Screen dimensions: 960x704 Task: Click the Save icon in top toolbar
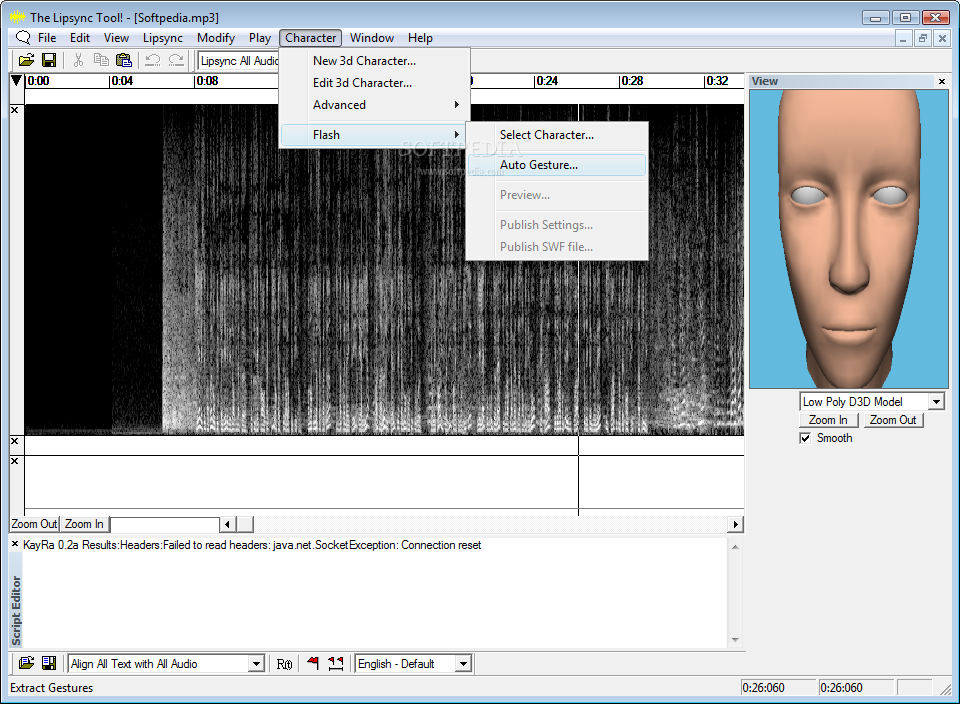[x=49, y=60]
